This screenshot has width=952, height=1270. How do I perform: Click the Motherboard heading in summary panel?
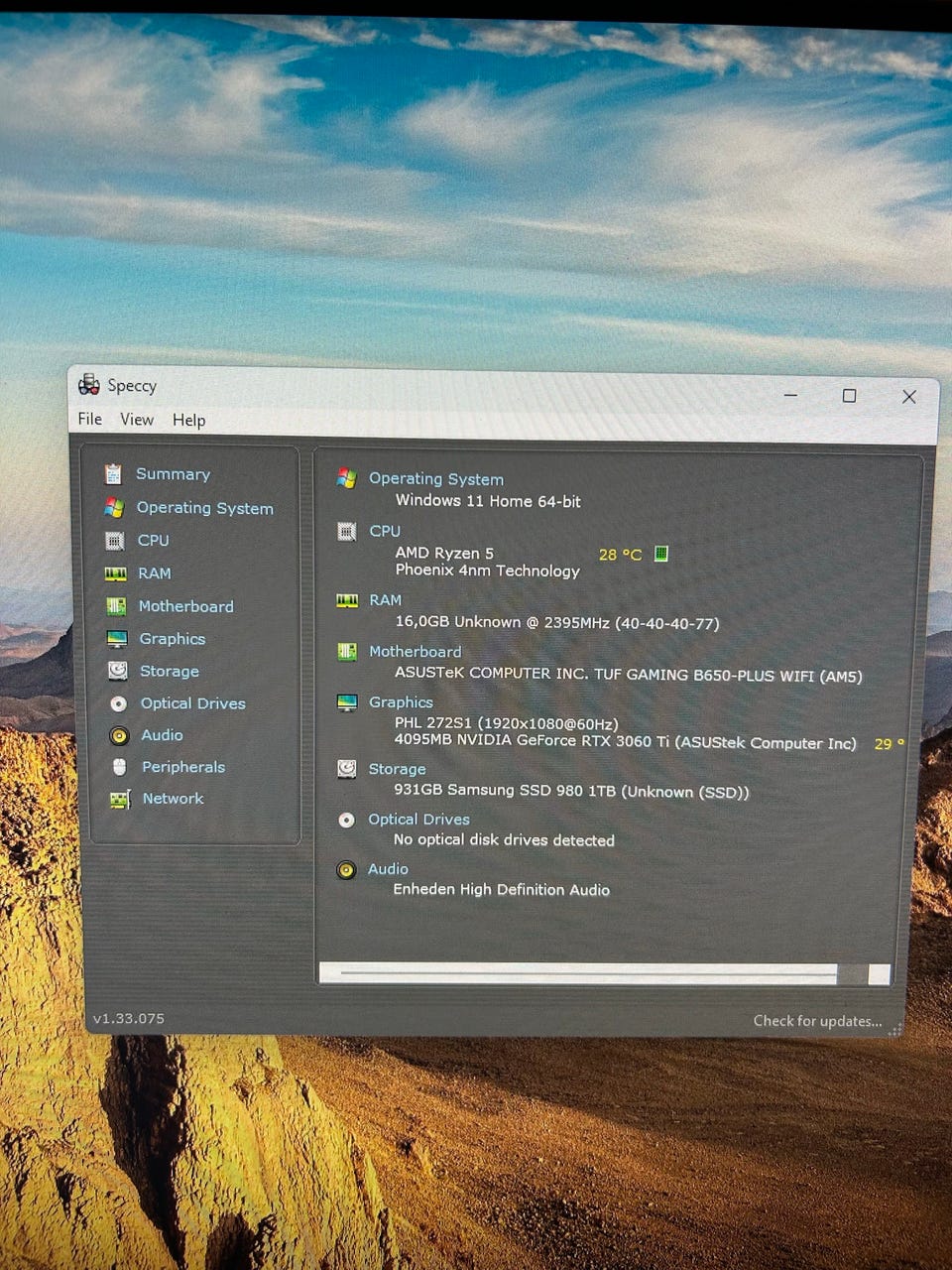pos(416,652)
